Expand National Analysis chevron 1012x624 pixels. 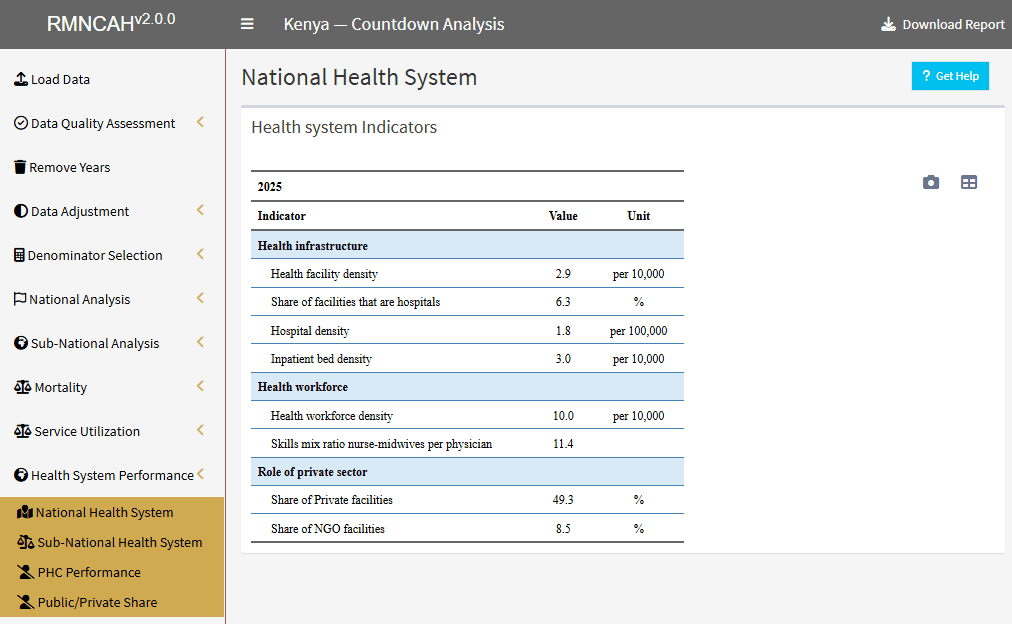coord(201,297)
